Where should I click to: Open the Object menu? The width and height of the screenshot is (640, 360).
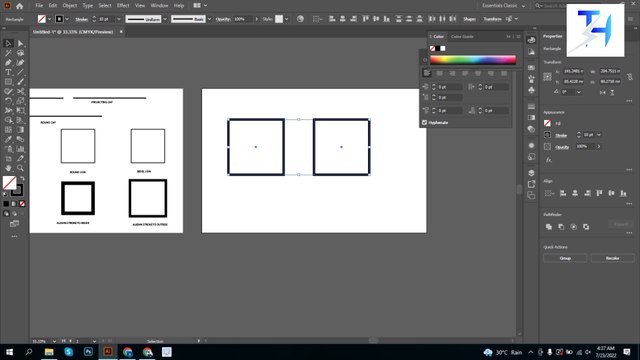pos(70,6)
